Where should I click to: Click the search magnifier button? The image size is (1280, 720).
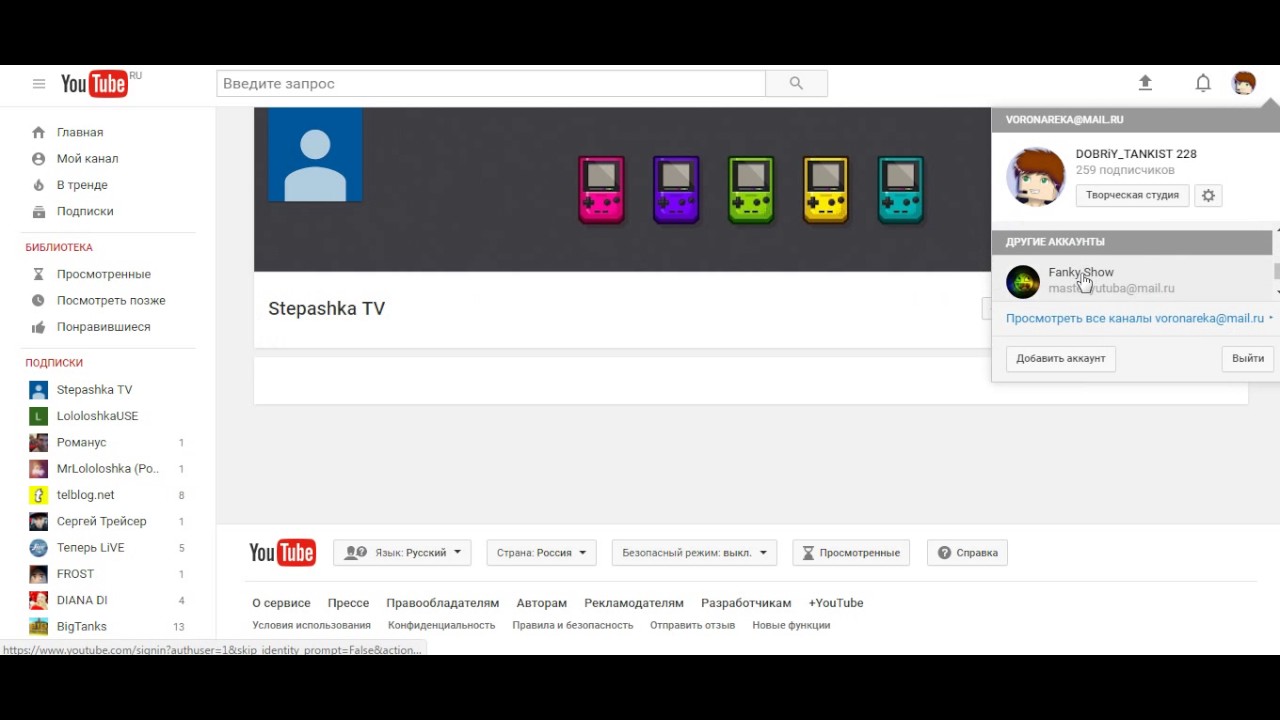(x=796, y=84)
